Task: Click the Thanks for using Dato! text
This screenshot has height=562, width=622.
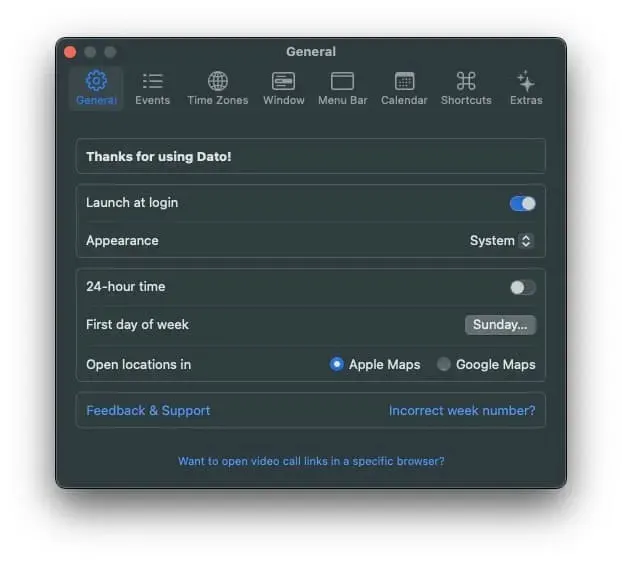Action: 159,157
